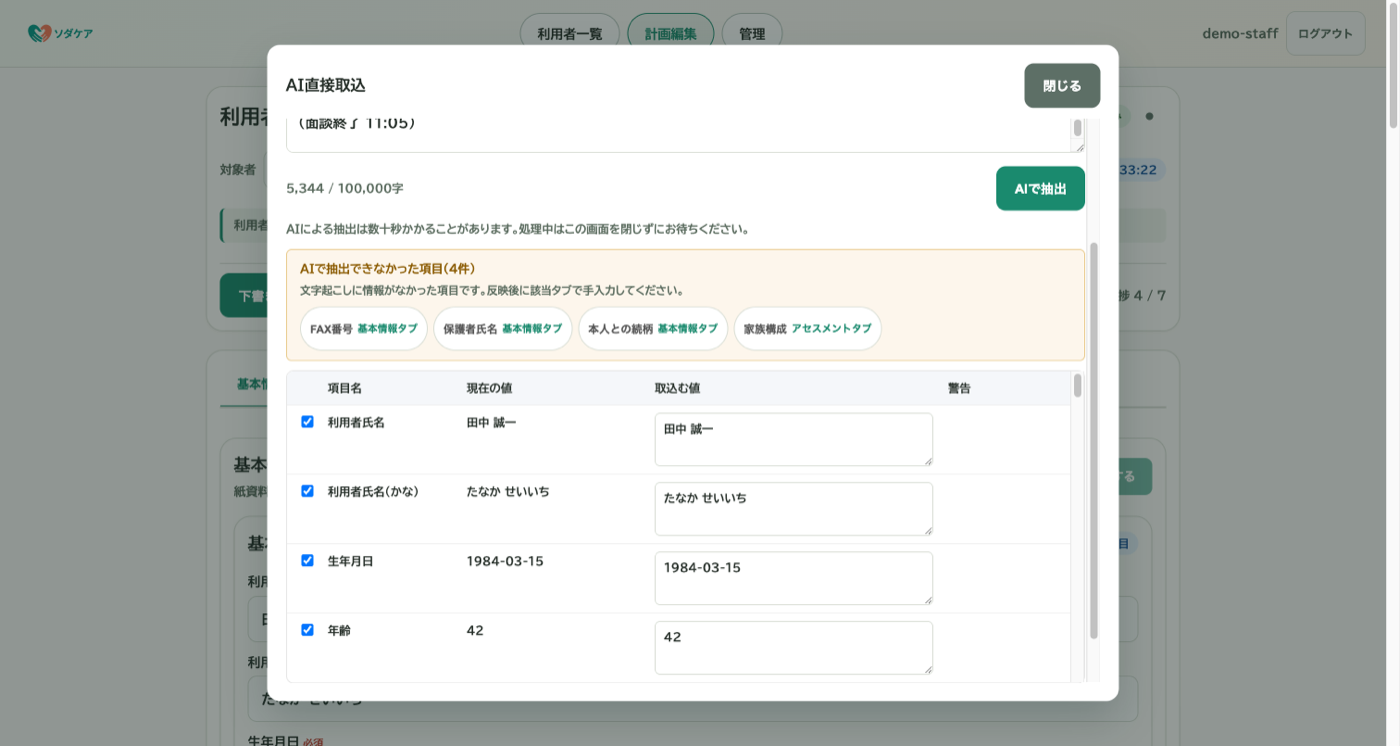Click the transcript textarea's scrollbar

(x=1077, y=128)
